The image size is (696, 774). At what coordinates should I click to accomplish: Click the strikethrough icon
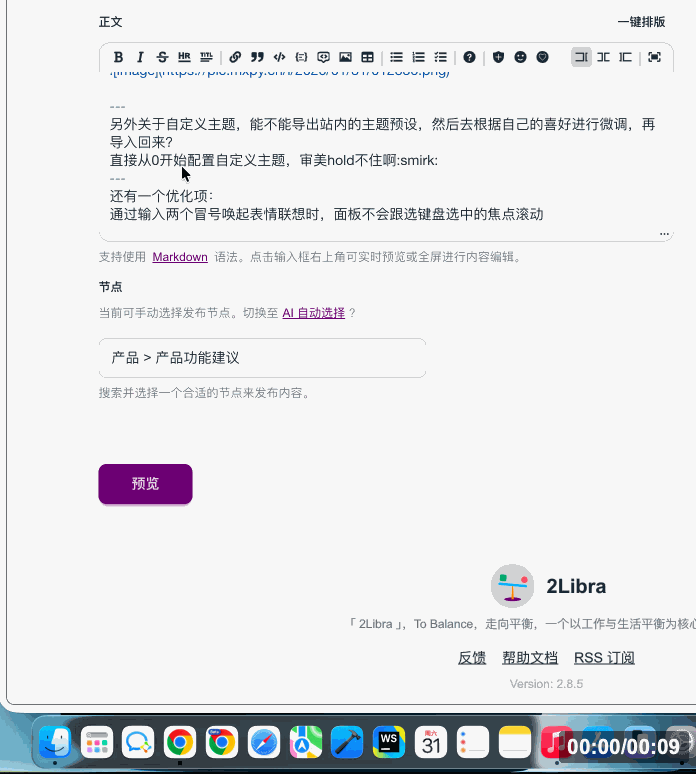click(162, 58)
